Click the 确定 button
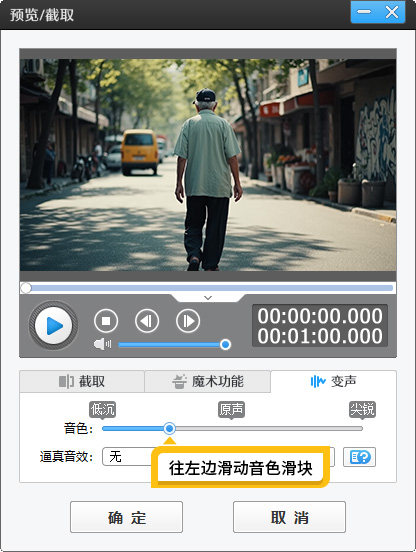Viewport: 416px width, 552px height. 126,517
